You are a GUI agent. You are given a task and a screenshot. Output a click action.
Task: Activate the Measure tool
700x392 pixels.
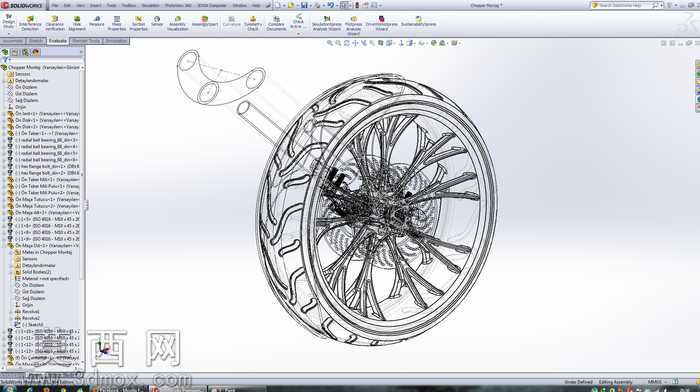tap(96, 21)
